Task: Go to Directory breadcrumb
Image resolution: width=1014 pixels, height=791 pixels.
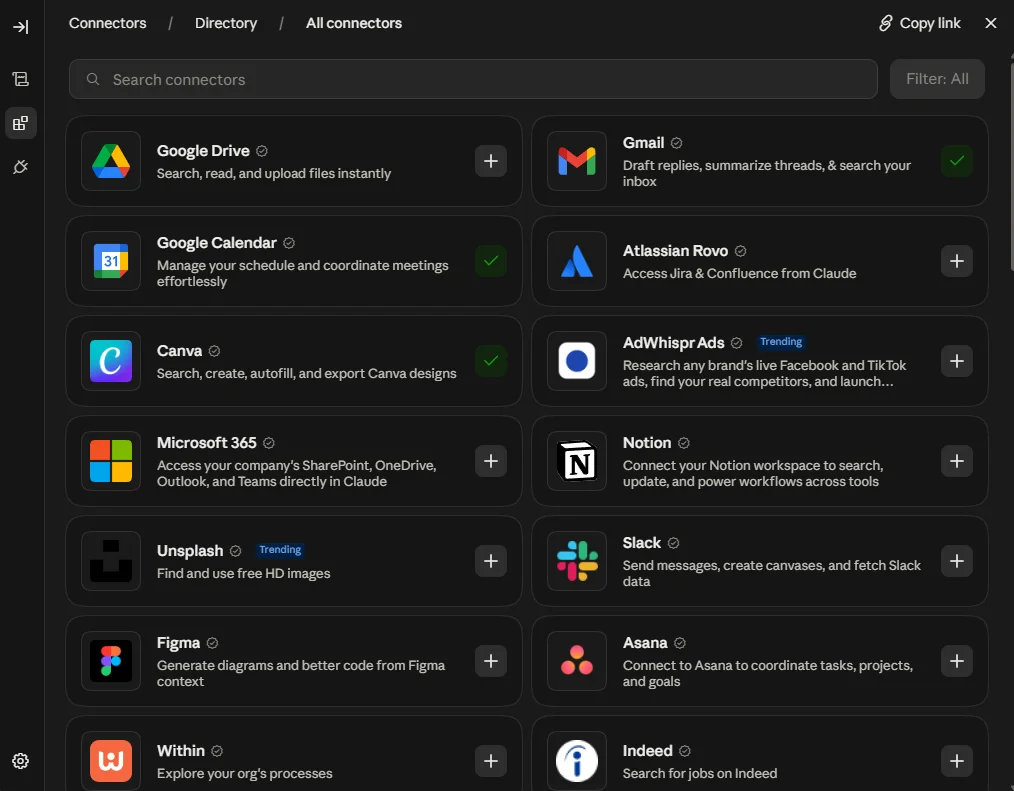Action: 226,23
